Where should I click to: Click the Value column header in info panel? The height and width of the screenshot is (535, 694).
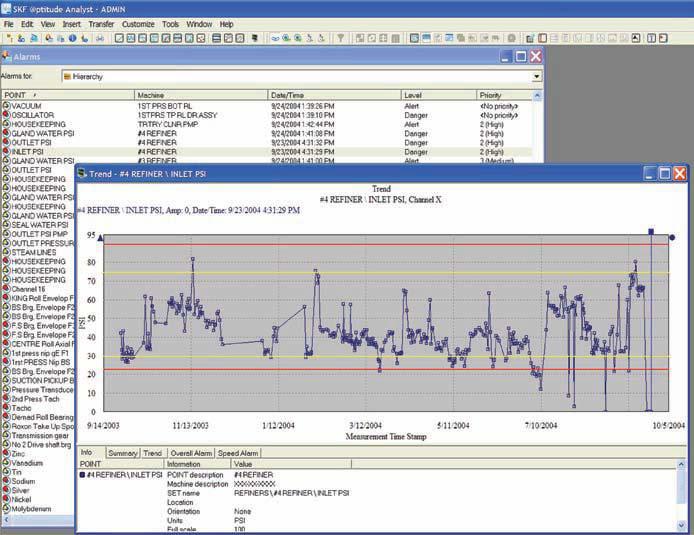[x=291, y=464]
